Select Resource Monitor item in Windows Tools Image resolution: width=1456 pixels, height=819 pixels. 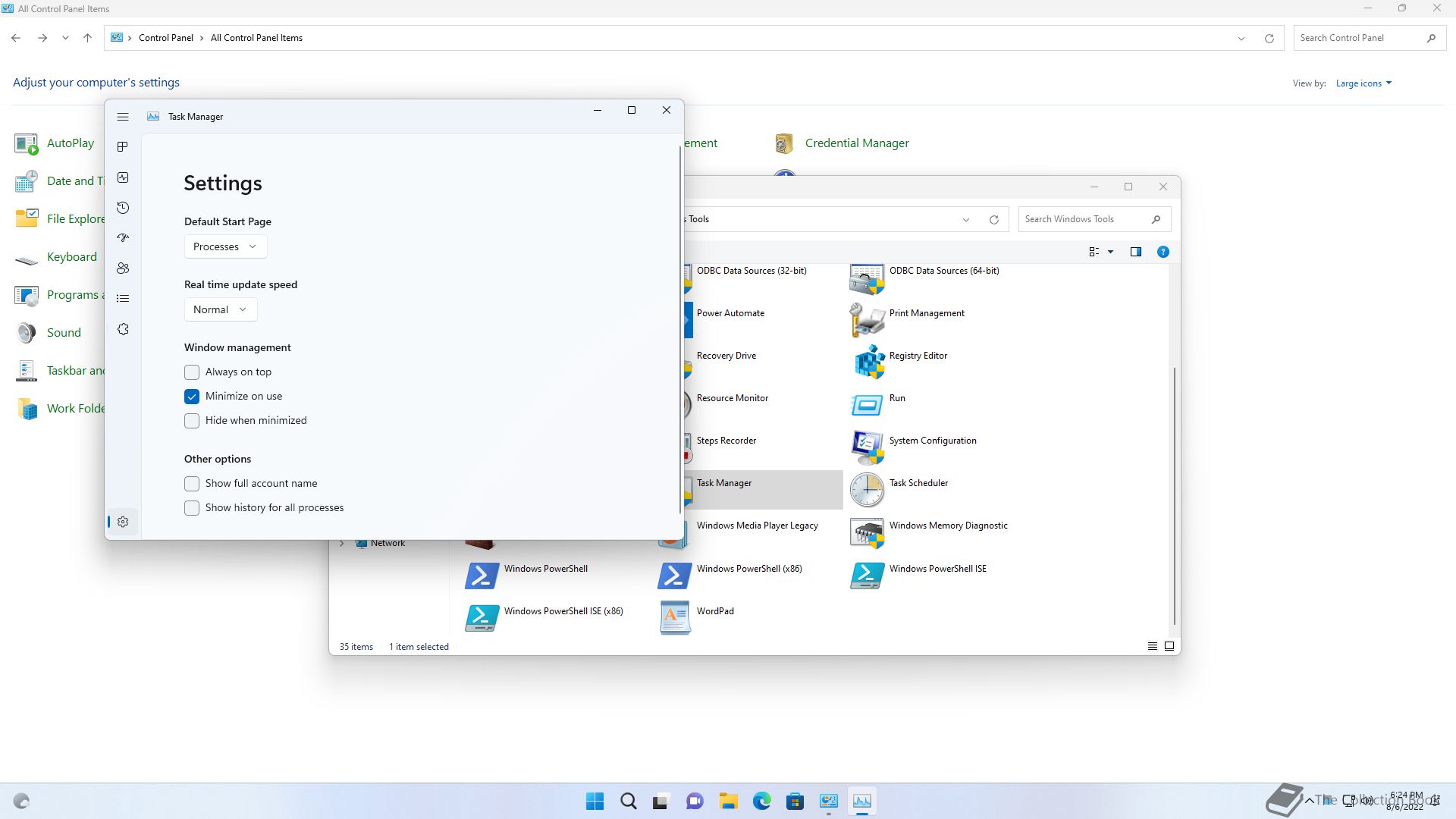pos(732,398)
